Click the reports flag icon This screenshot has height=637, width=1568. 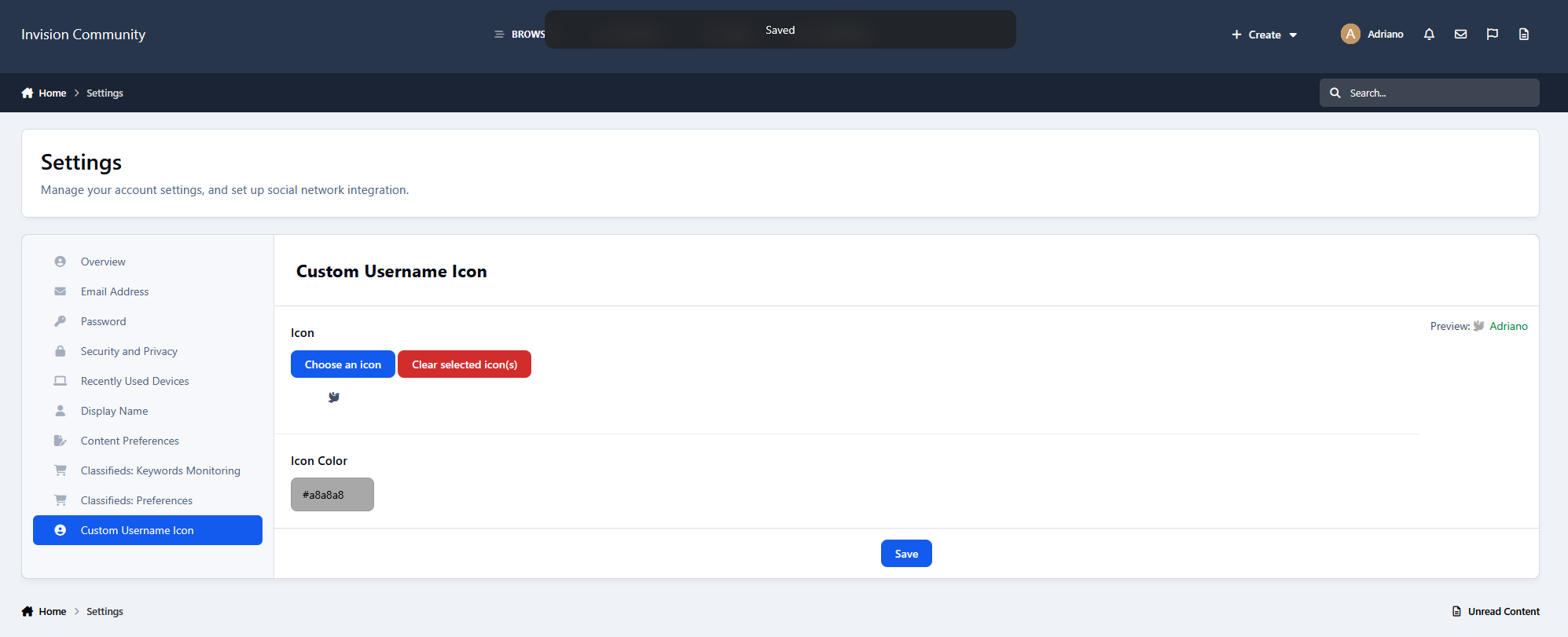point(1492,34)
